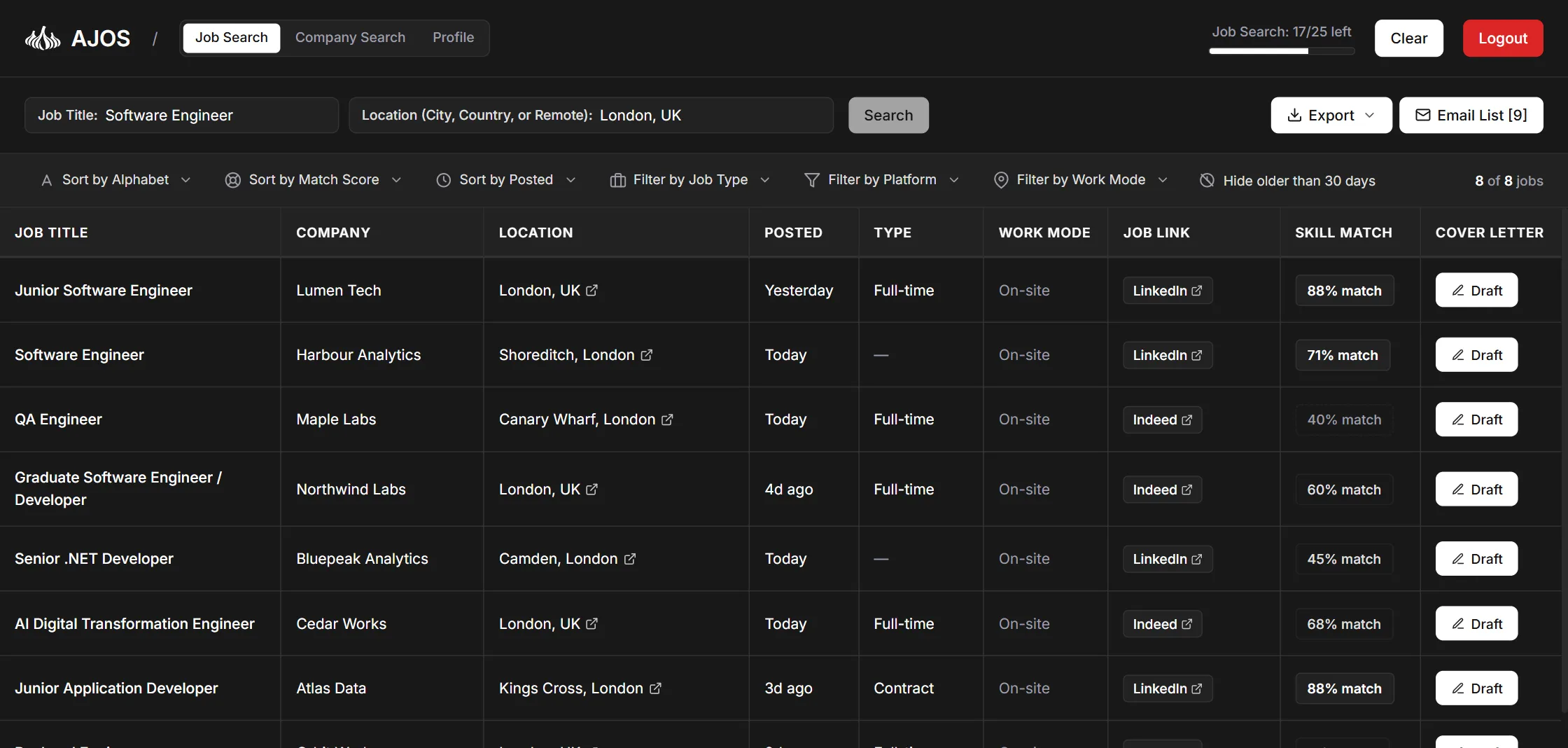
Task: Open Shoreditch, London map link icon
Action: (647, 355)
